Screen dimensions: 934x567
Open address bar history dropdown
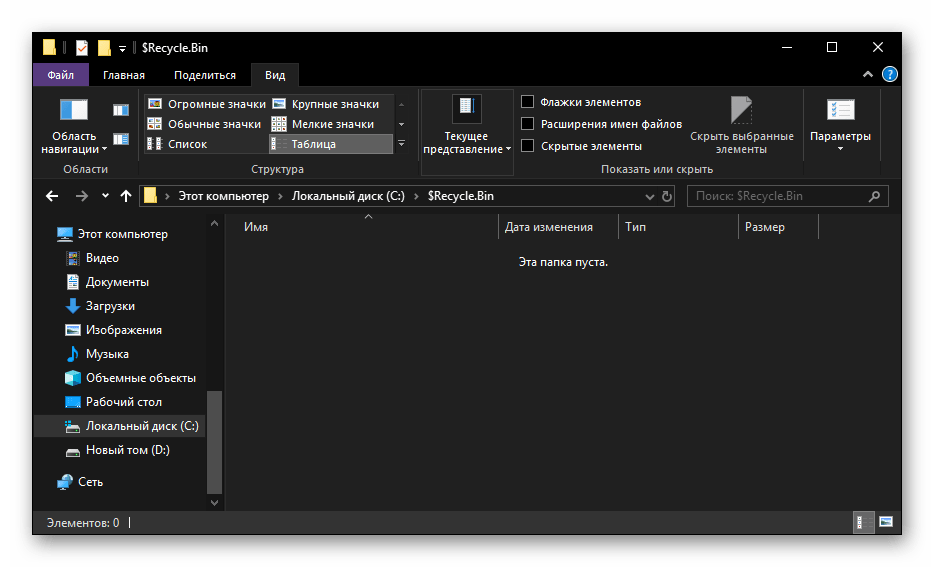point(649,197)
